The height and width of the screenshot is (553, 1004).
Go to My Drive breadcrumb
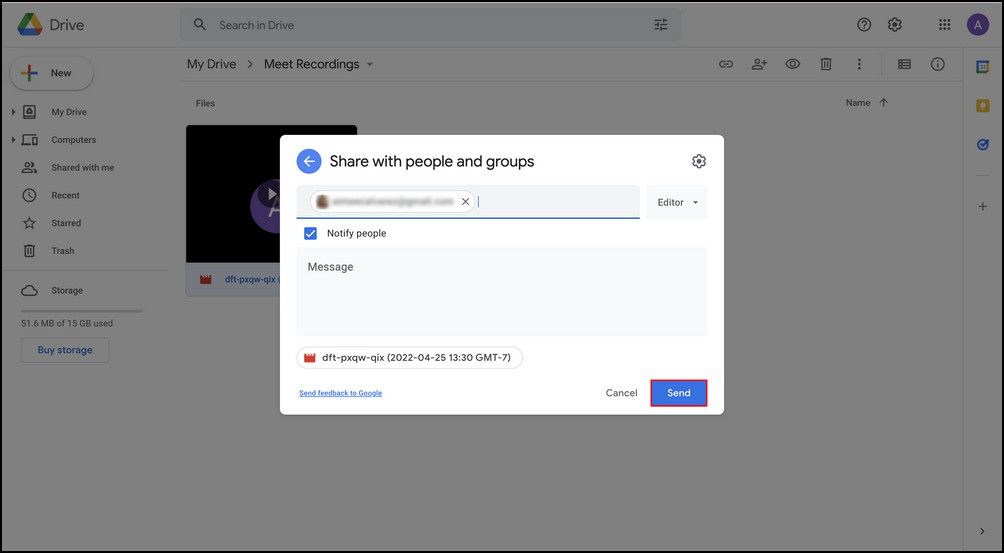(211, 64)
